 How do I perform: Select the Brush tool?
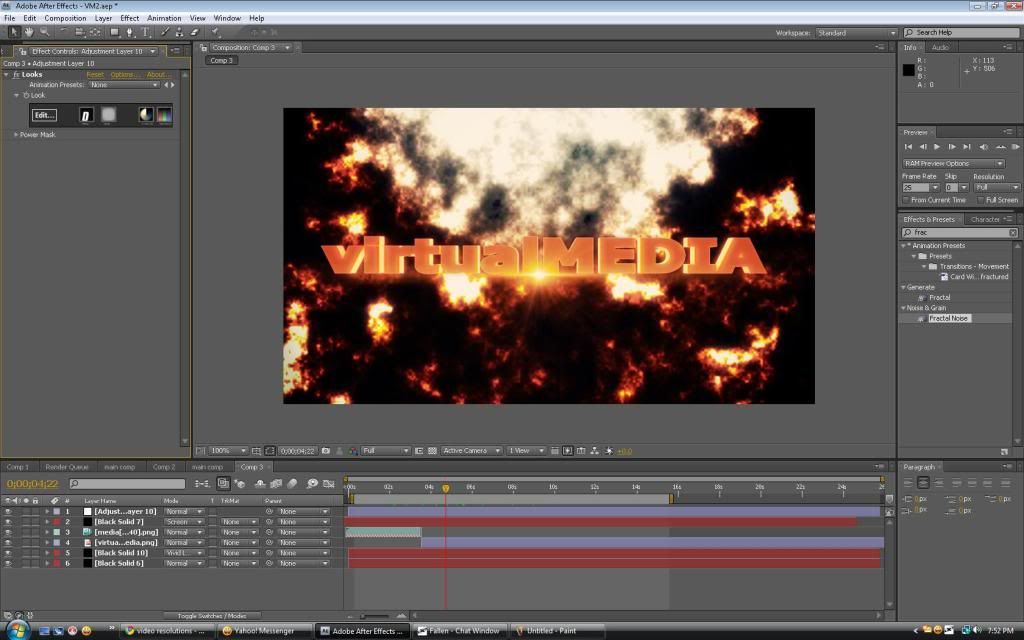pyautogui.click(x=165, y=32)
